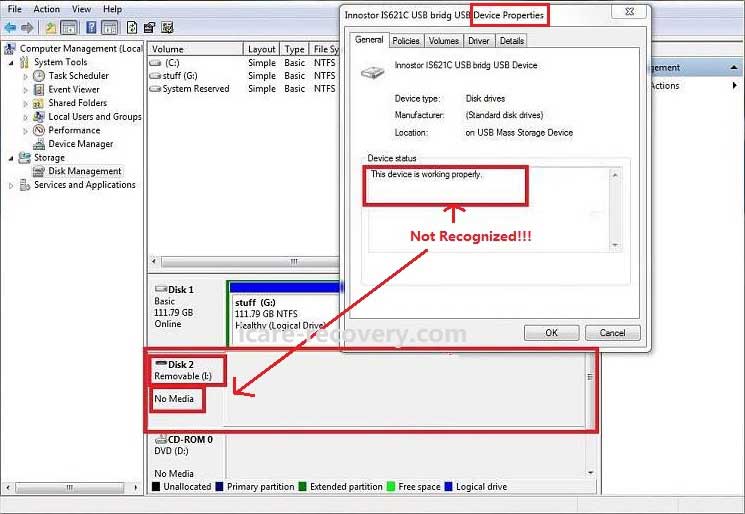Screen dimensions: 745x514
Task: Select Disk Management in the tree
Action: 85,171
